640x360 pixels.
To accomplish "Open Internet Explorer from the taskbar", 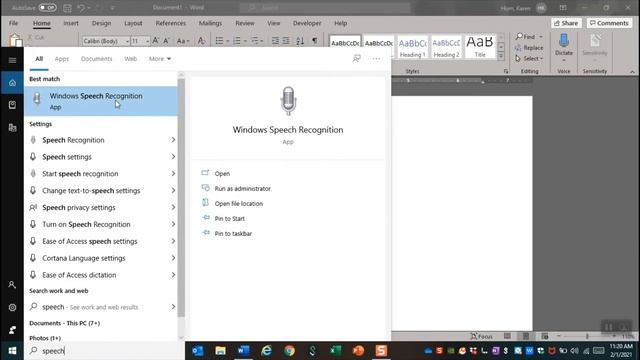I will 267,351.
